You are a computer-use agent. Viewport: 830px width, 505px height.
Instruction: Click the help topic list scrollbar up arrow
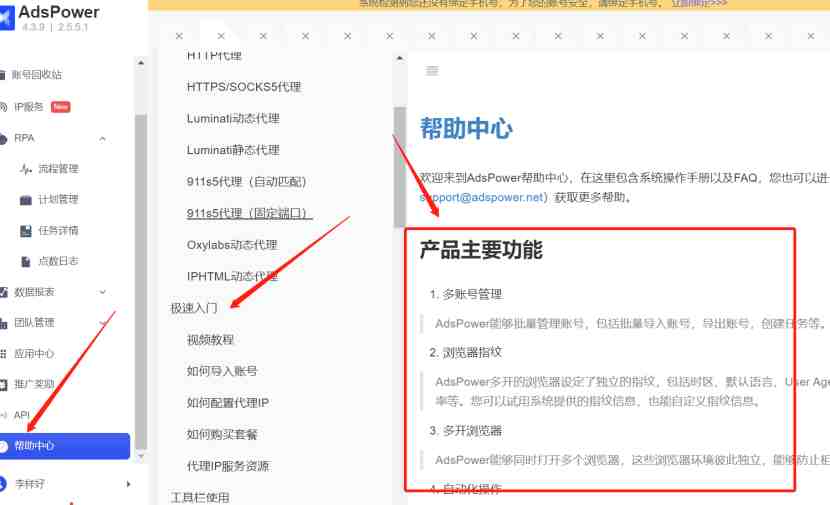pyautogui.click(x=400, y=58)
